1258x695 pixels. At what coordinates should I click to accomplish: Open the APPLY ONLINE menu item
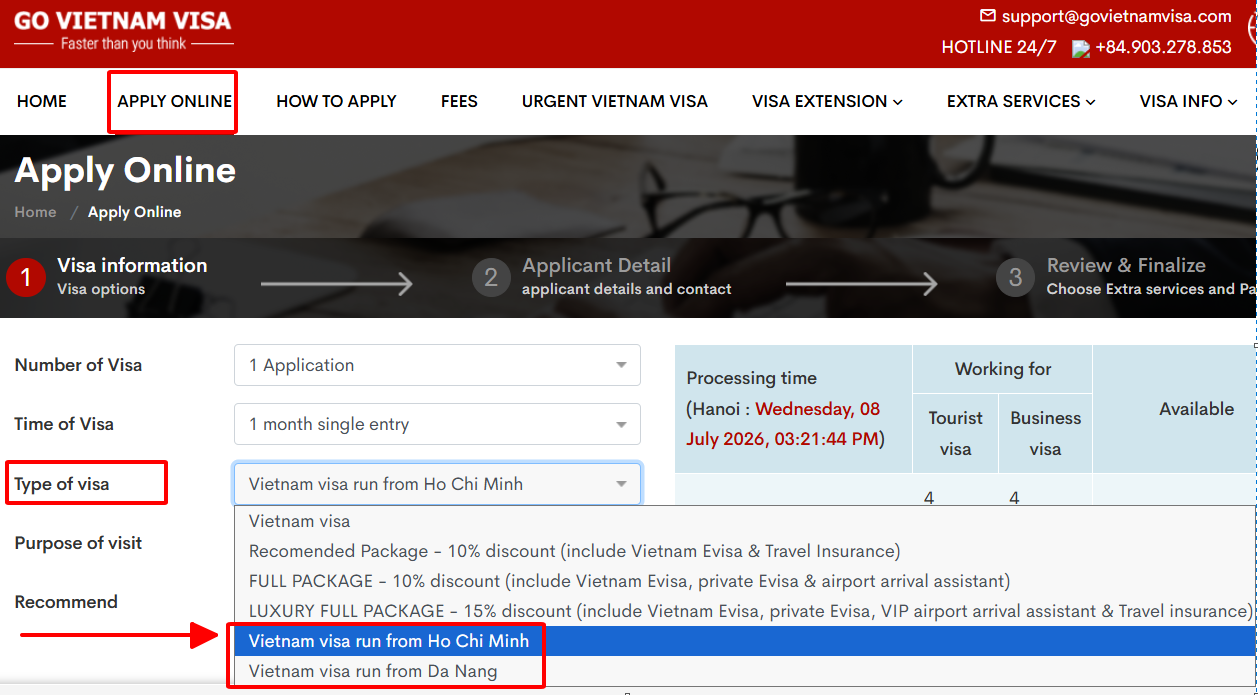coord(174,101)
